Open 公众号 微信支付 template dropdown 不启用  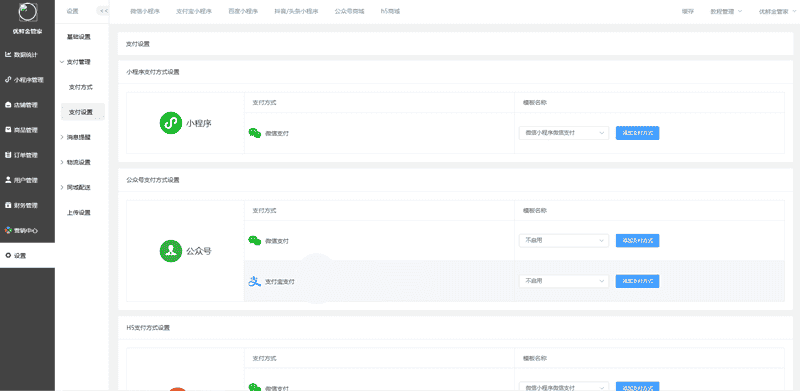(564, 240)
